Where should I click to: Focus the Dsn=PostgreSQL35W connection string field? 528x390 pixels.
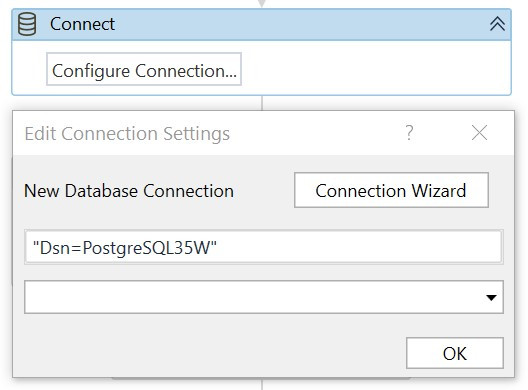[264, 247]
